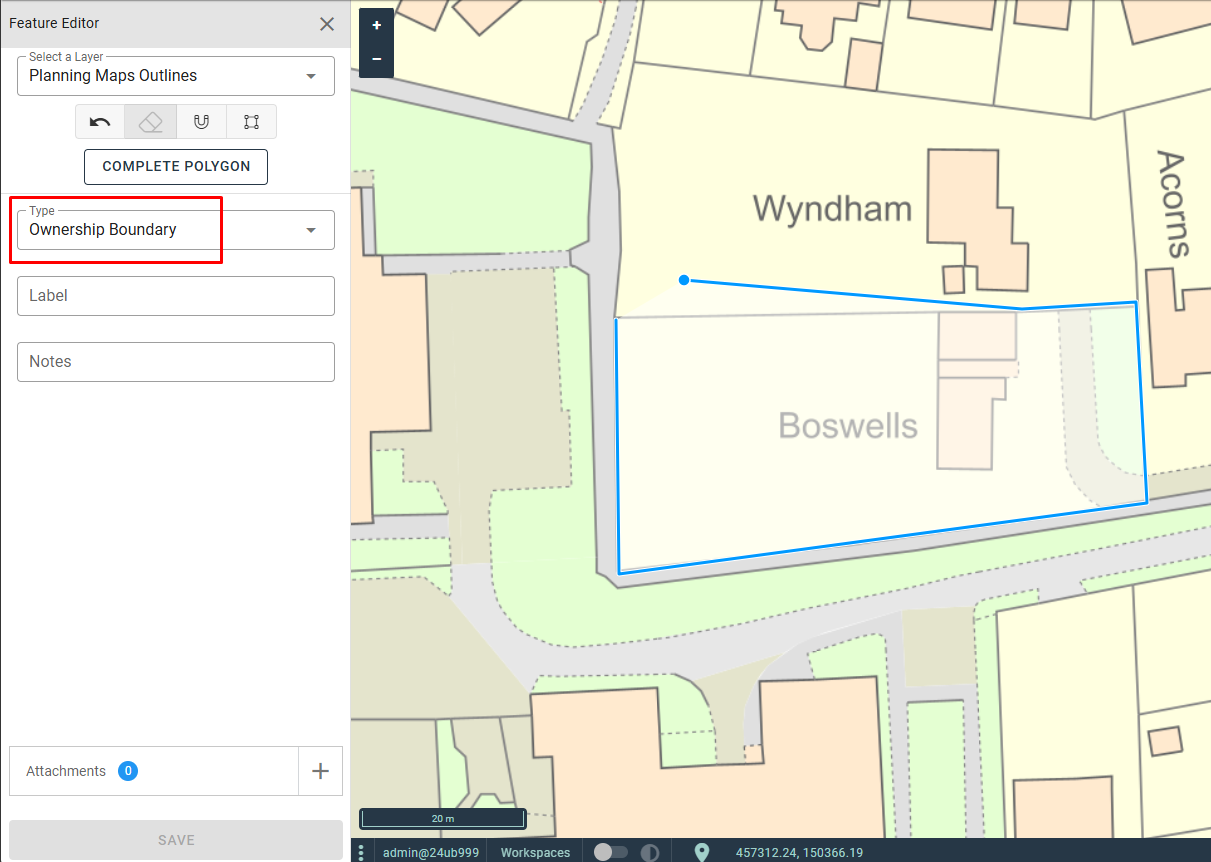Screen dimensions: 1211x862
Task: Add an attachment with the plus icon
Action: 320,771
